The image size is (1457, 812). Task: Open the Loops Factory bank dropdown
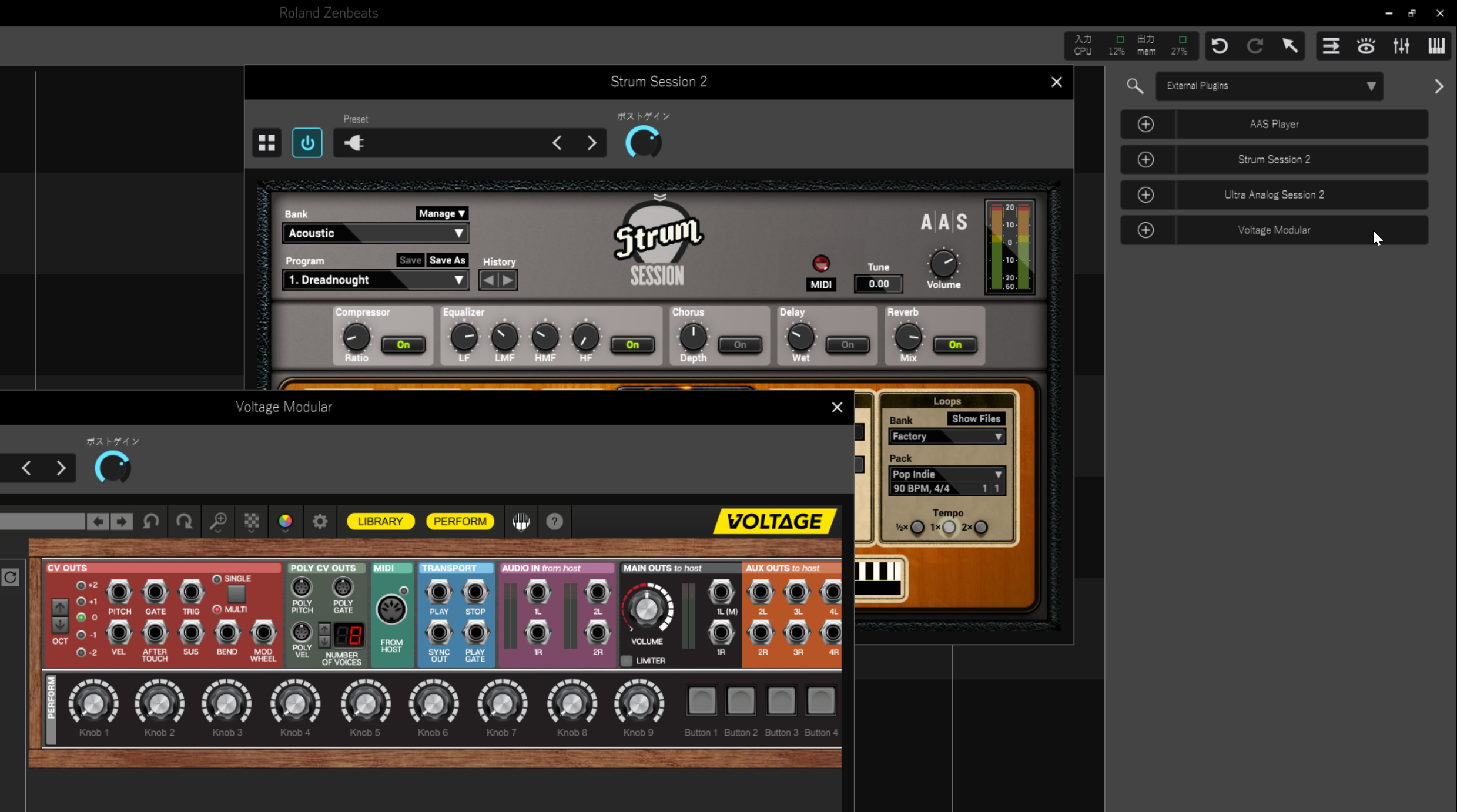click(946, 437)
